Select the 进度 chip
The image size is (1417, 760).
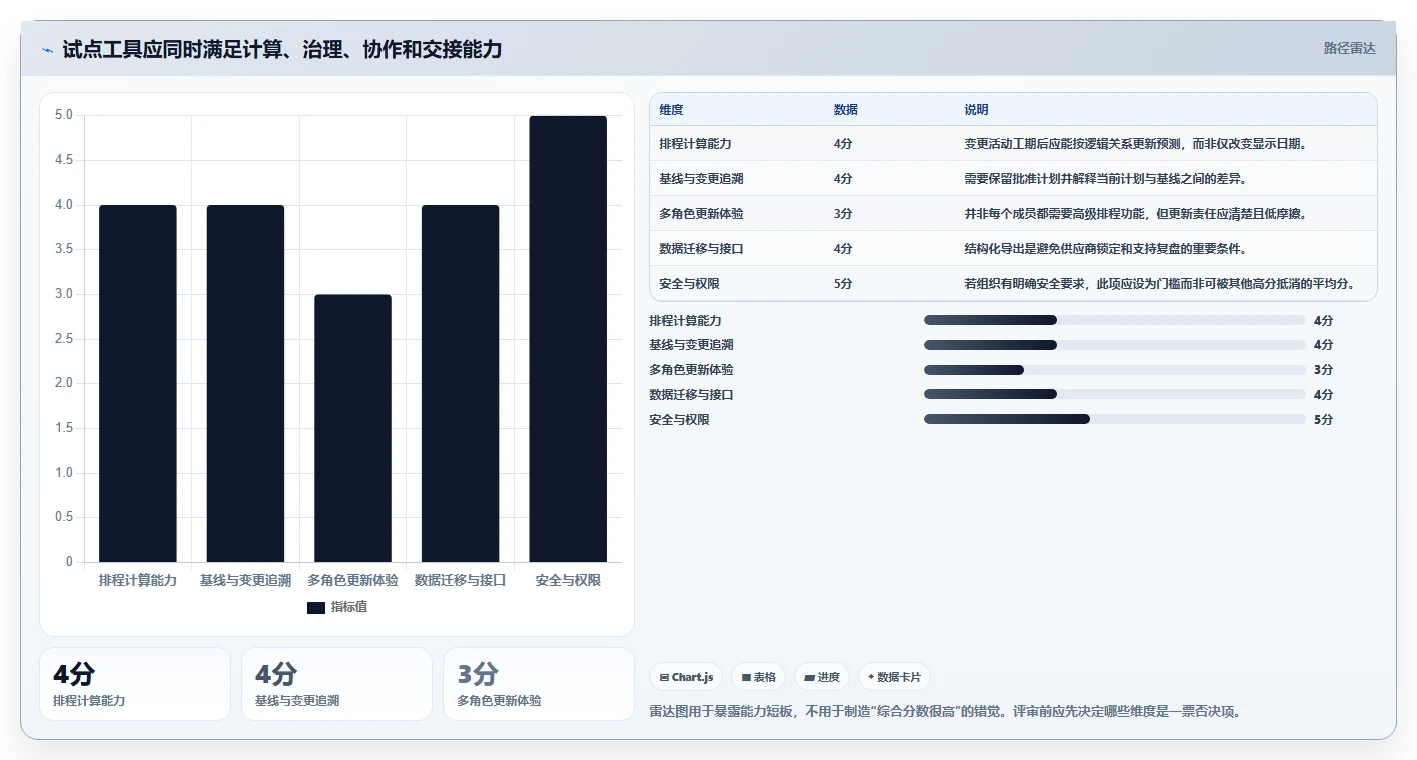(x=822, y=677)
